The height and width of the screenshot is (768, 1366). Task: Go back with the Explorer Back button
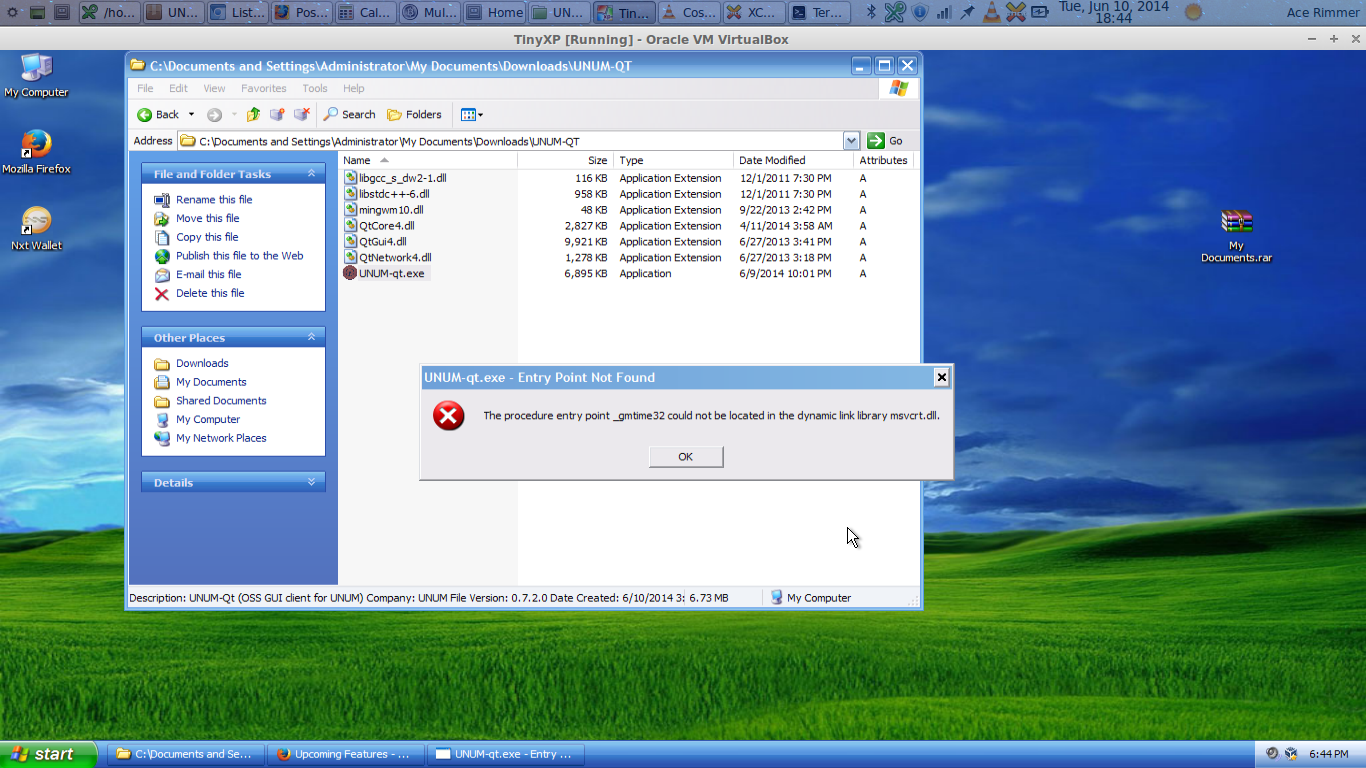click(x=158, y=114)
